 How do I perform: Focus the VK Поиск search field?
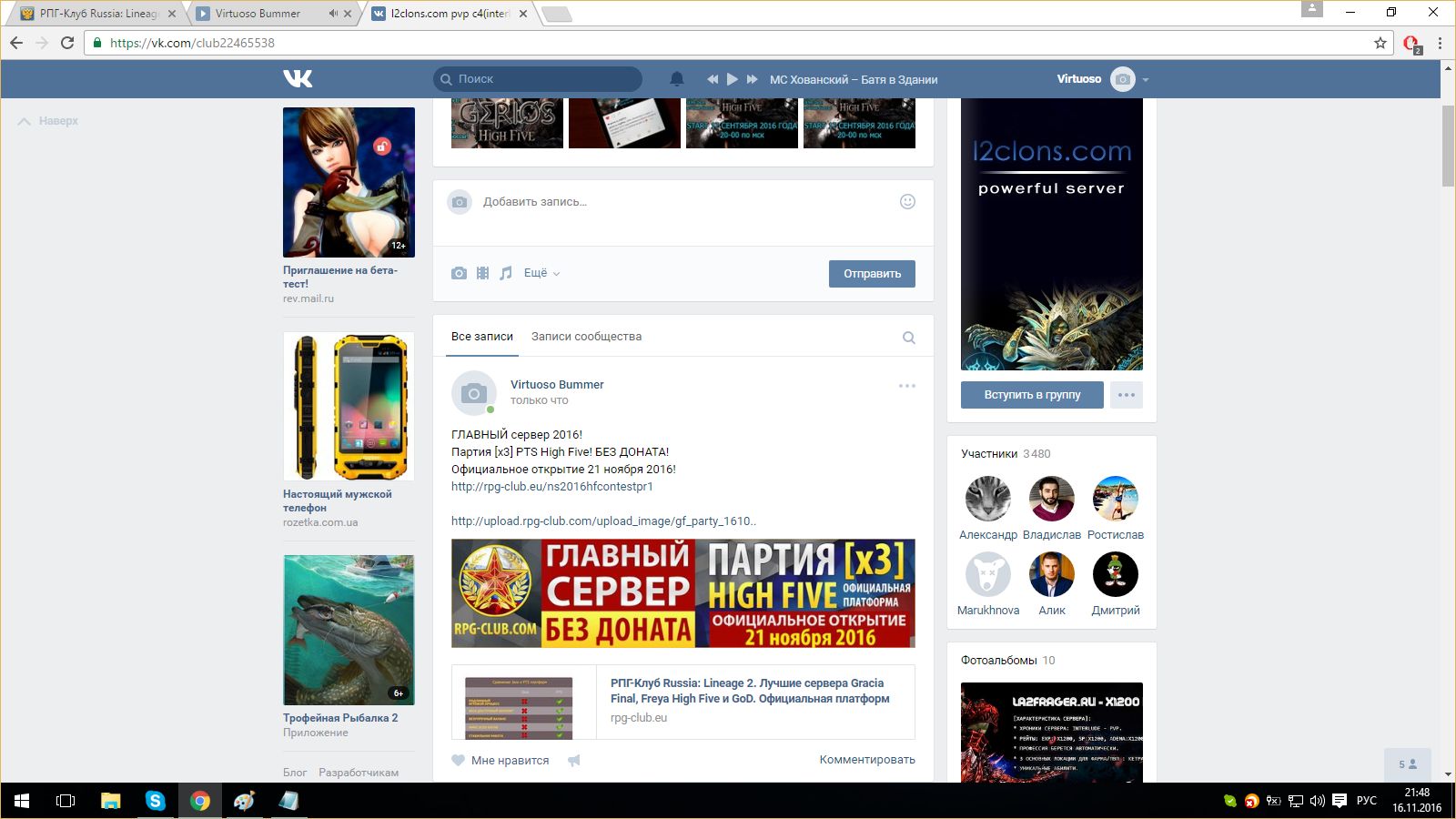[x=538, y=79]
